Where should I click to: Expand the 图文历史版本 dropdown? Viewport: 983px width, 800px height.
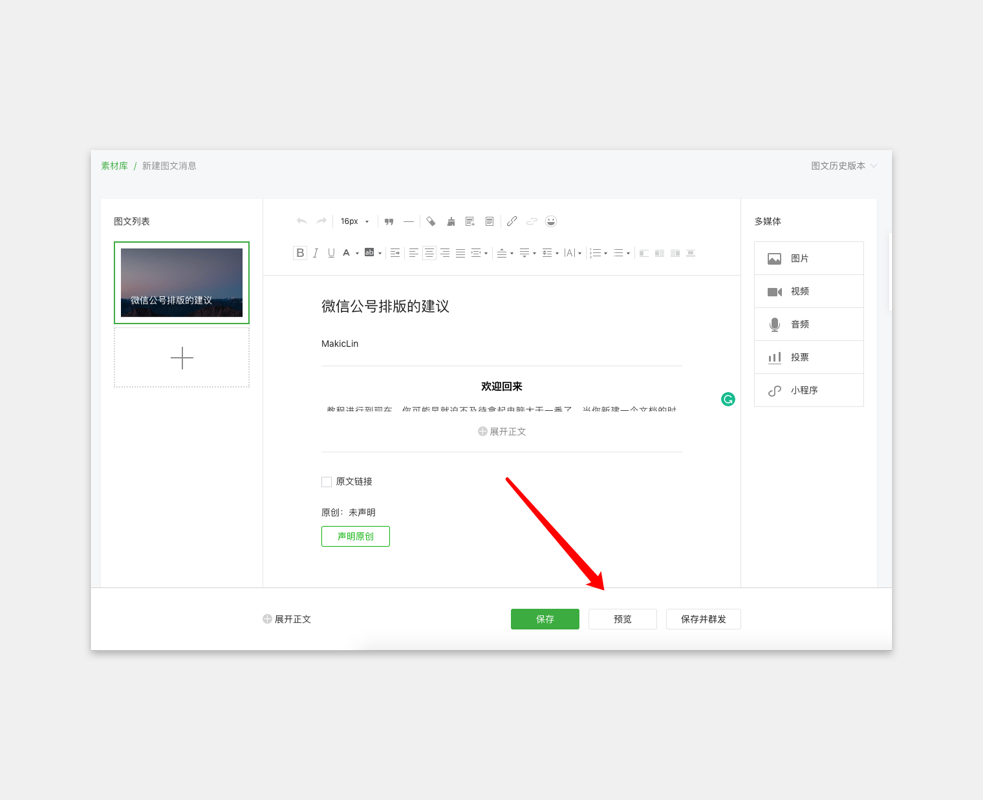pos(844,166)
